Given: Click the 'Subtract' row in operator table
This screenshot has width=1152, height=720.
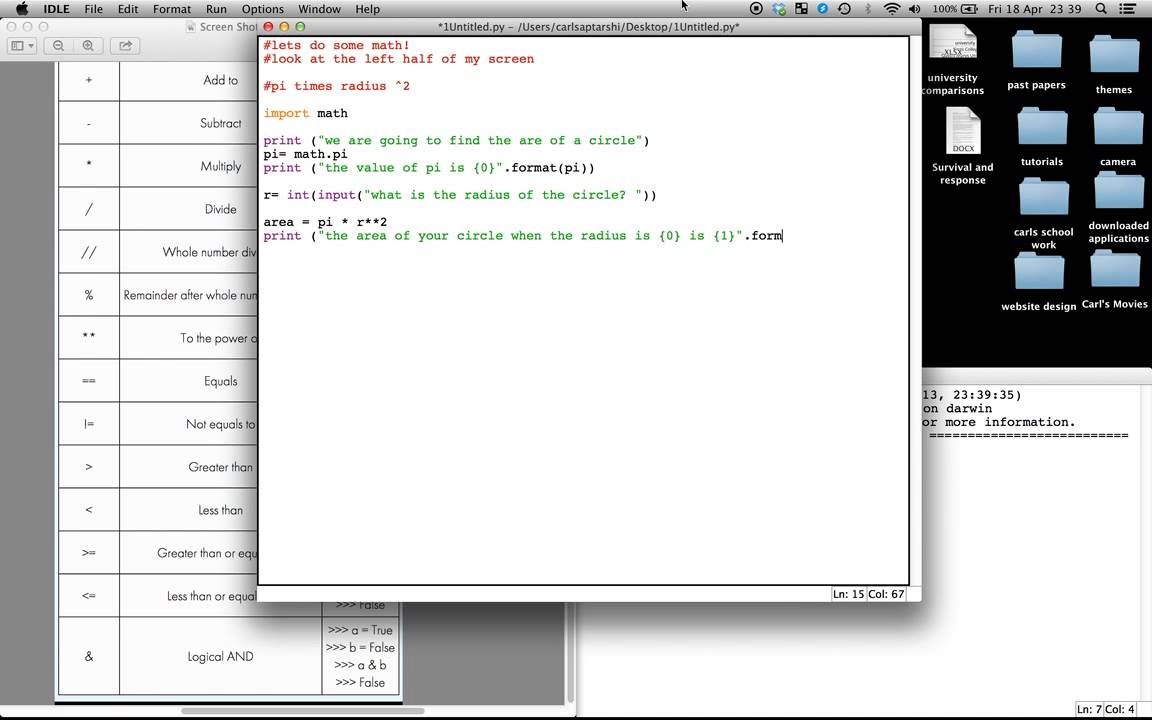Looking at the screenshot, I should (220, 123).
